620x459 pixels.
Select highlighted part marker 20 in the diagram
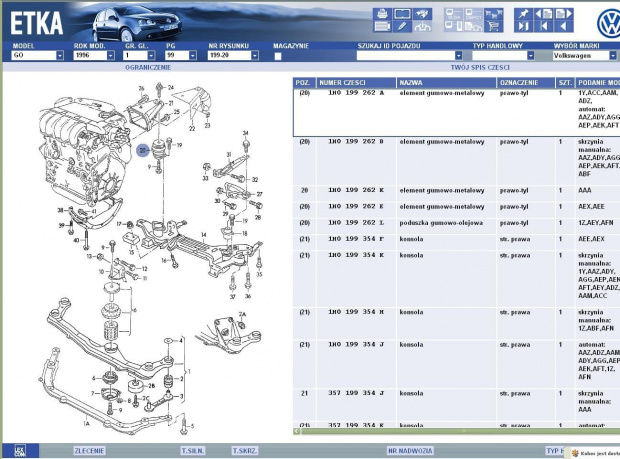pos(143,150)
